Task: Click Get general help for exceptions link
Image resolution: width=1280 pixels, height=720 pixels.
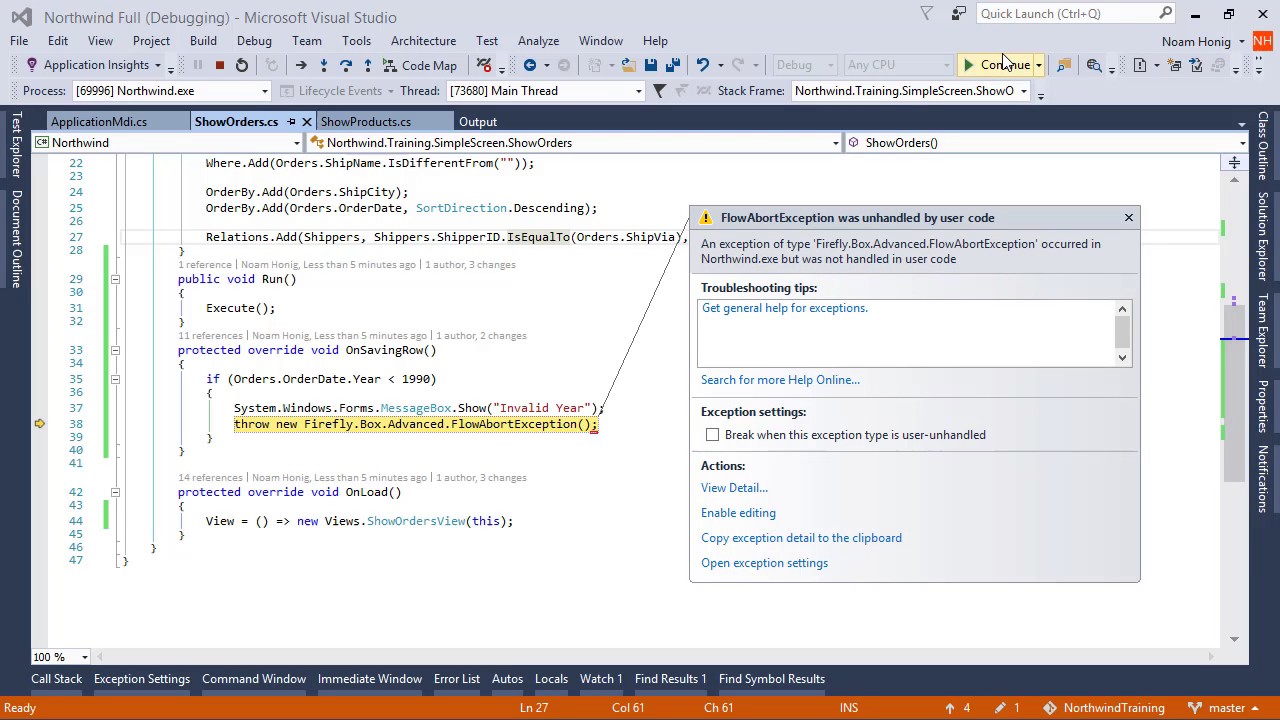Action: 785,308
